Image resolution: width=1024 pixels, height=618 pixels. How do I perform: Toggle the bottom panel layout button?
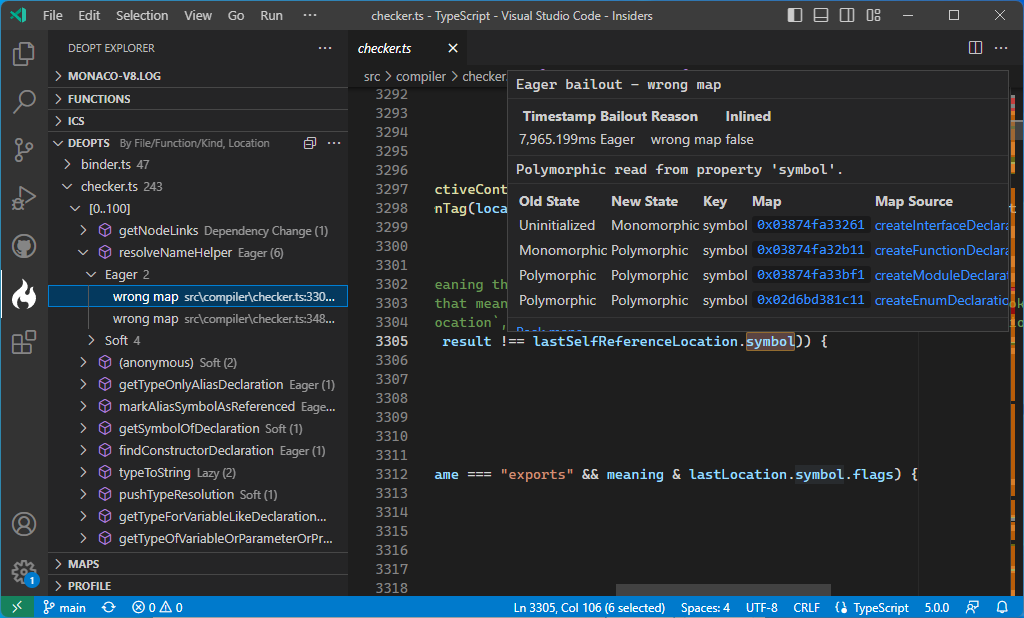pos(821,16)
